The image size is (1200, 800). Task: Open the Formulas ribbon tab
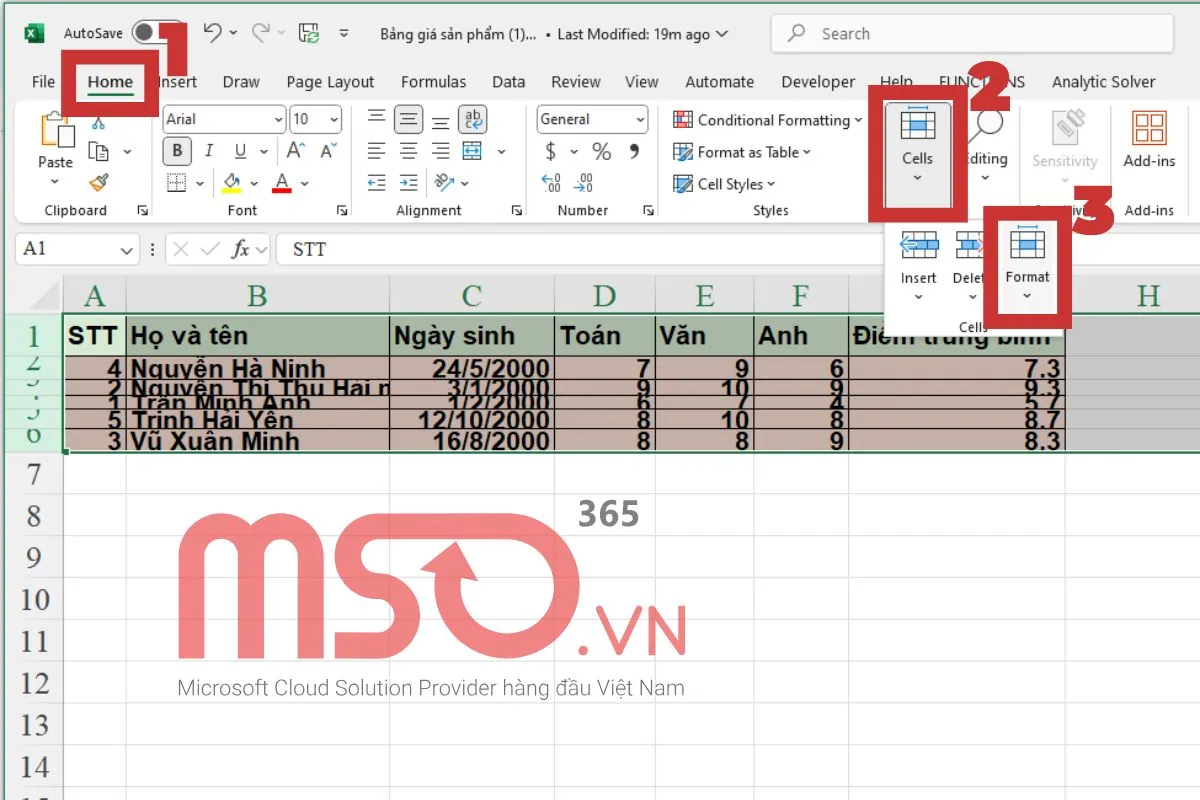click(433, 82)
